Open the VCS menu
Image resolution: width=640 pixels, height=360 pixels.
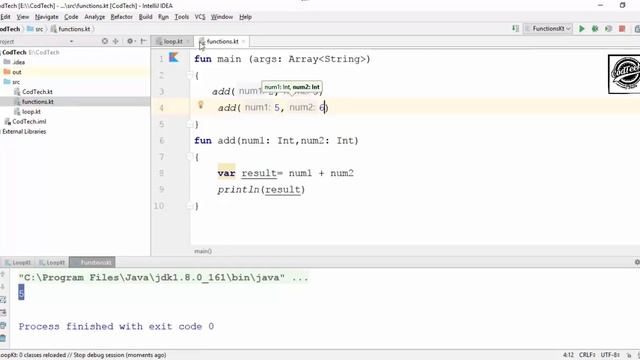pyautogui.click(x=200, y=17)
